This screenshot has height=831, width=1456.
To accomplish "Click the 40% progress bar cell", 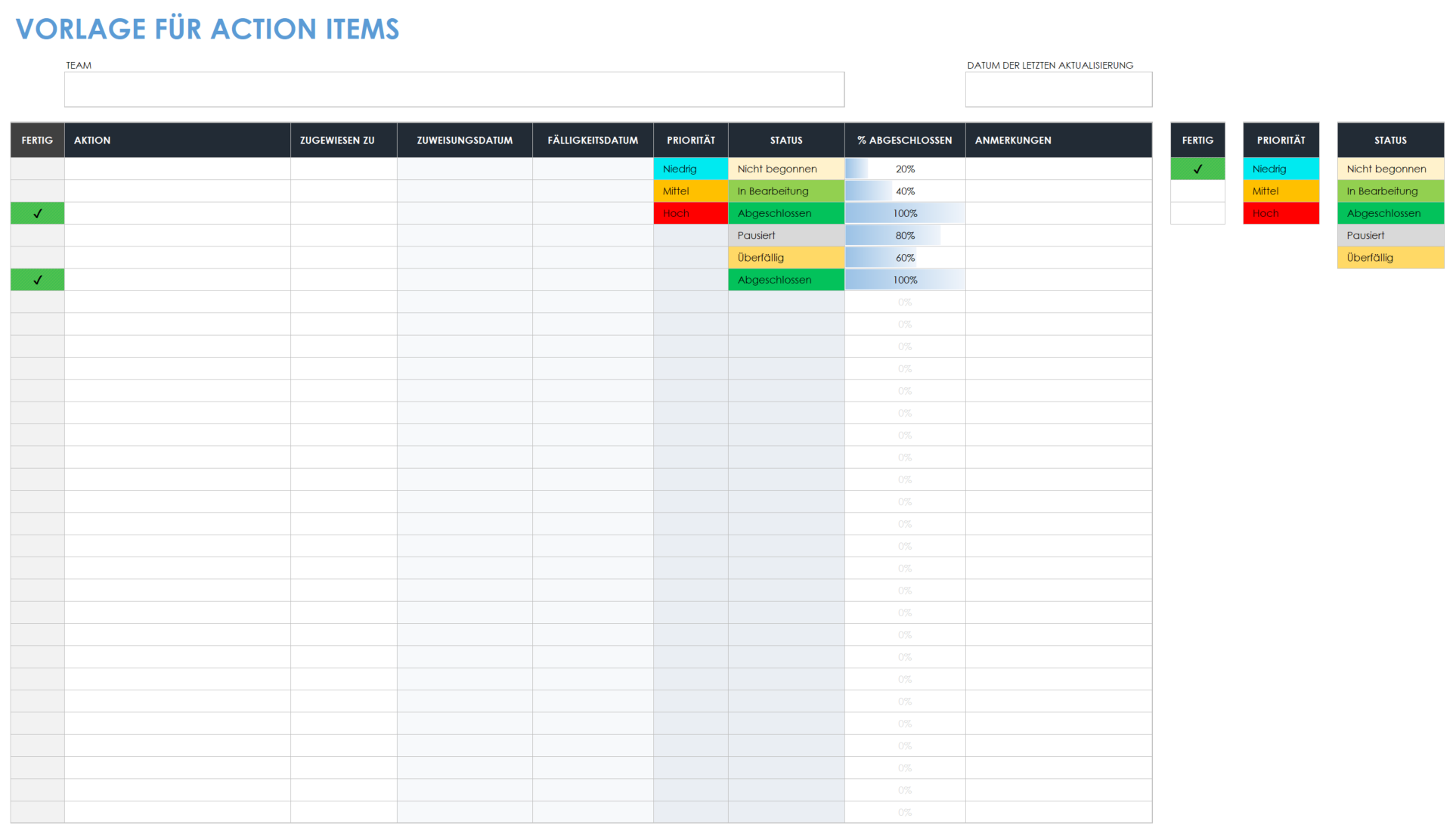I will coord(905,191).
